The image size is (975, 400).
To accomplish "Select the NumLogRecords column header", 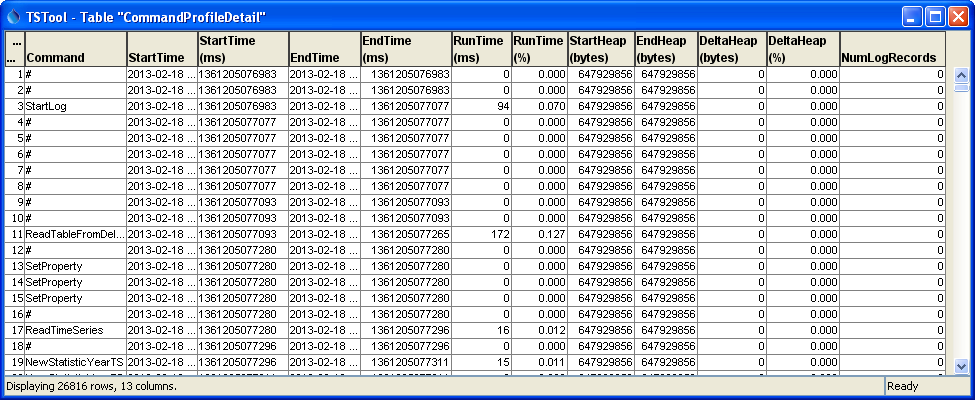I will point(892,49).
